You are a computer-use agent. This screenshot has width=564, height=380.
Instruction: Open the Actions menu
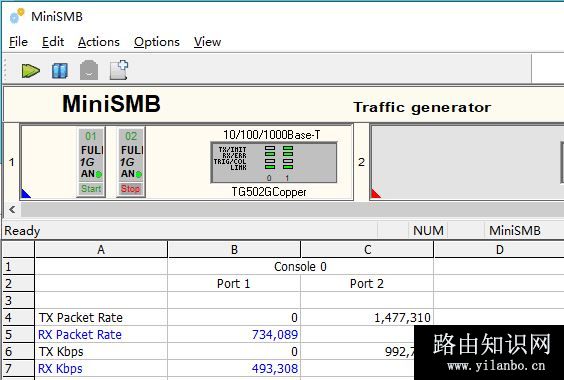99,42
